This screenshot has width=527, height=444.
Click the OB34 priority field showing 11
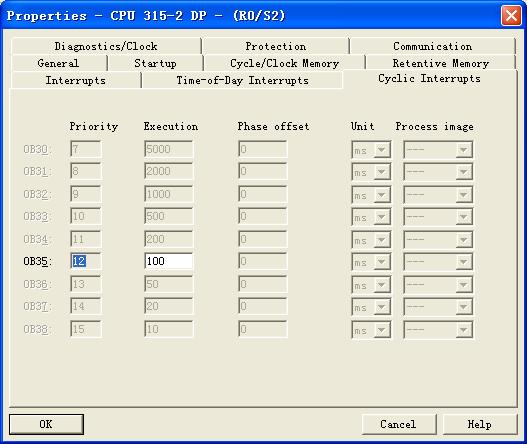coord(85,239)
